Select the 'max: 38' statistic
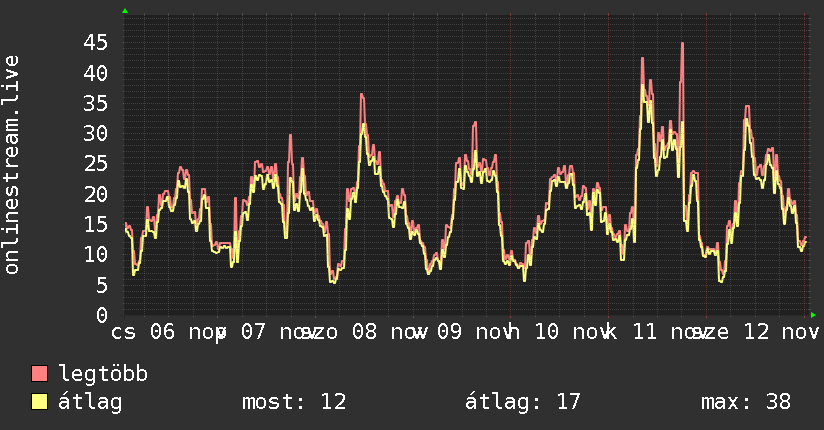 (746, 402)
